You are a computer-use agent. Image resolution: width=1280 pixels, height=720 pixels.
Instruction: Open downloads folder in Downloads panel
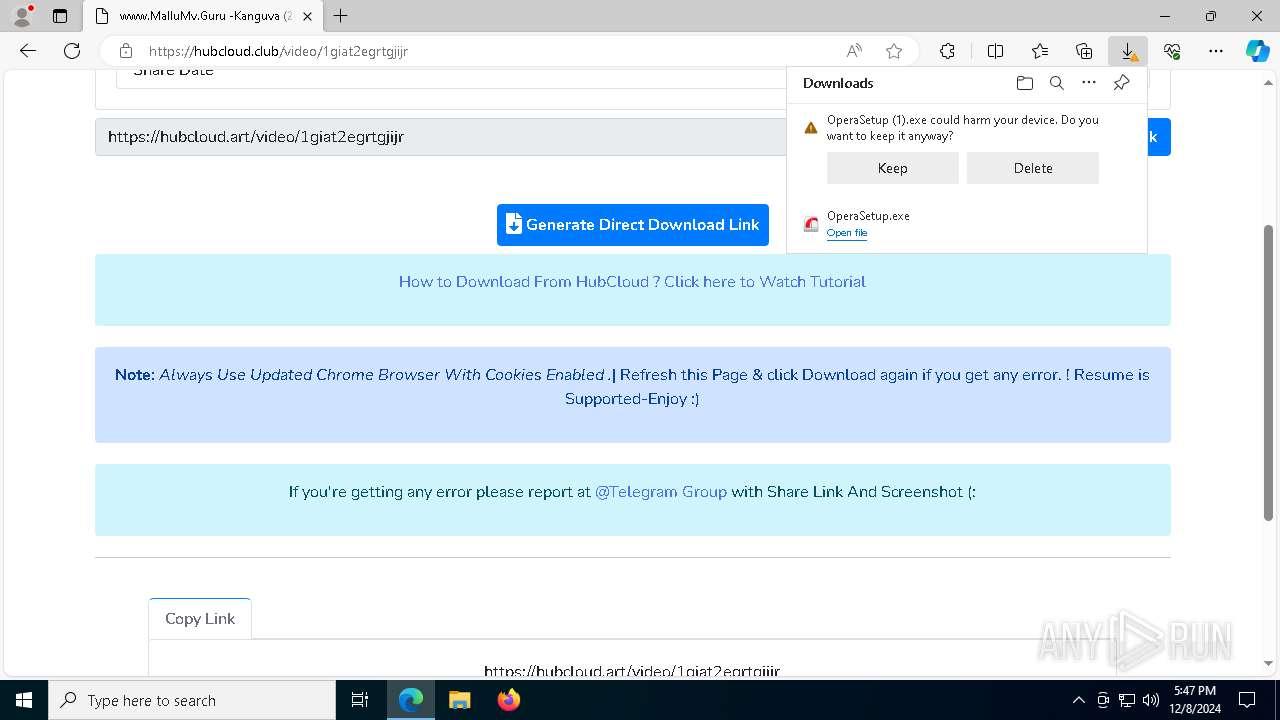(x=1025, y=83)
